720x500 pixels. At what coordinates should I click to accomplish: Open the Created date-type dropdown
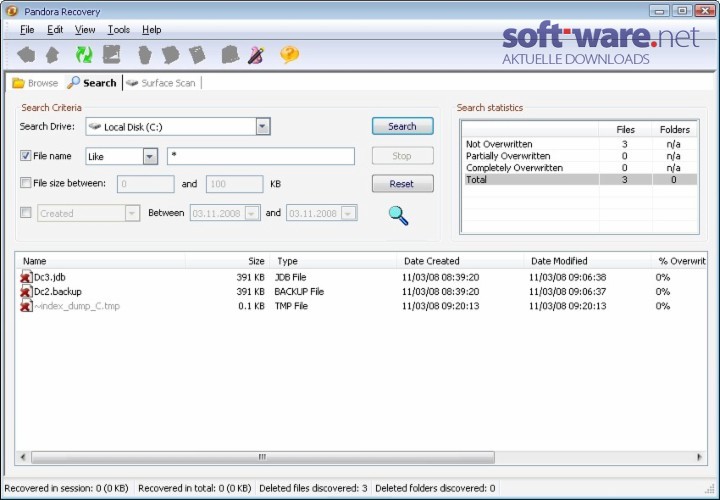[132, 213]
